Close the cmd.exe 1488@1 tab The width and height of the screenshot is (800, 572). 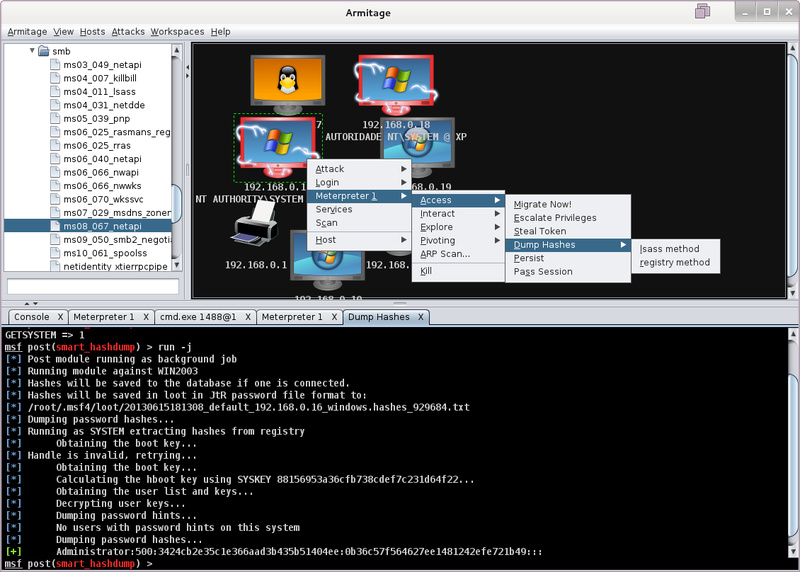tap(248, 317)
